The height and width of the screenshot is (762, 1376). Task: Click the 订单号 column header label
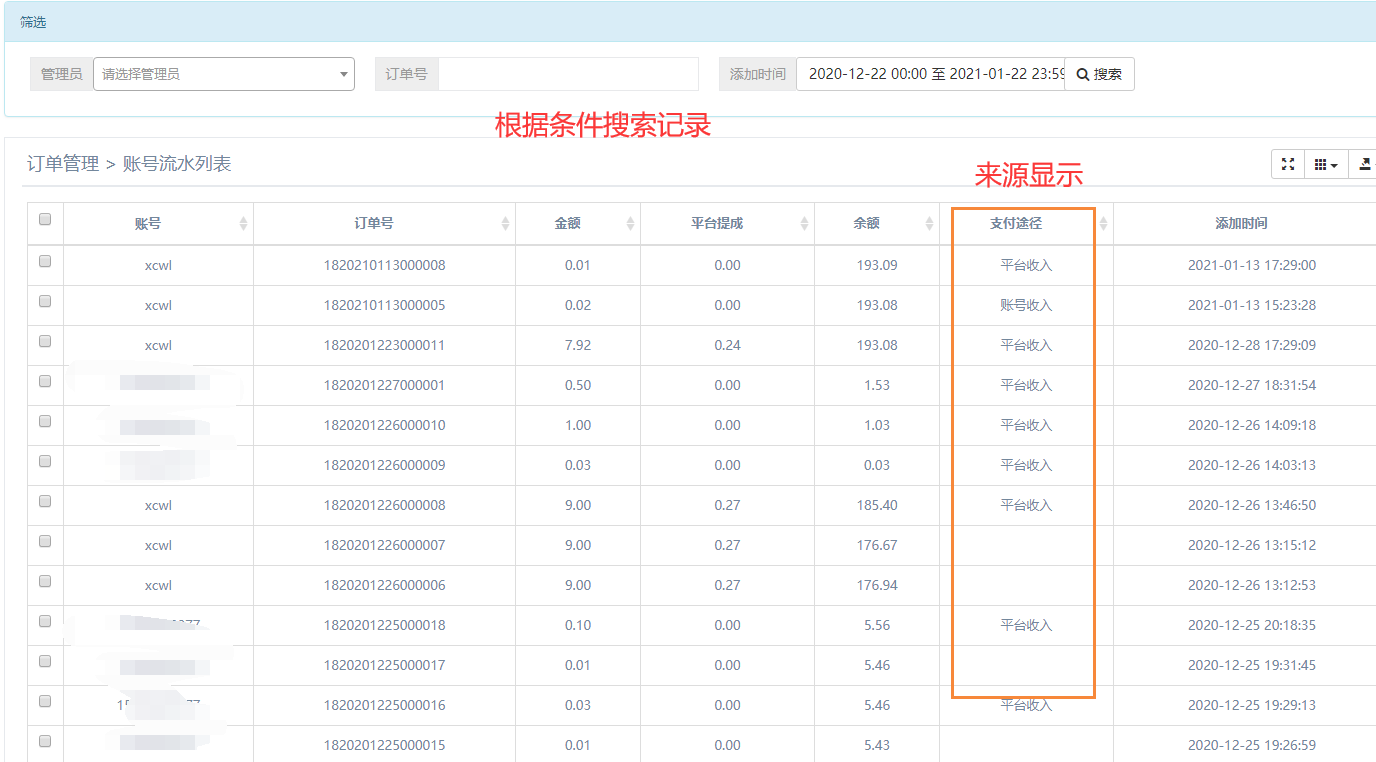[374, 224]
